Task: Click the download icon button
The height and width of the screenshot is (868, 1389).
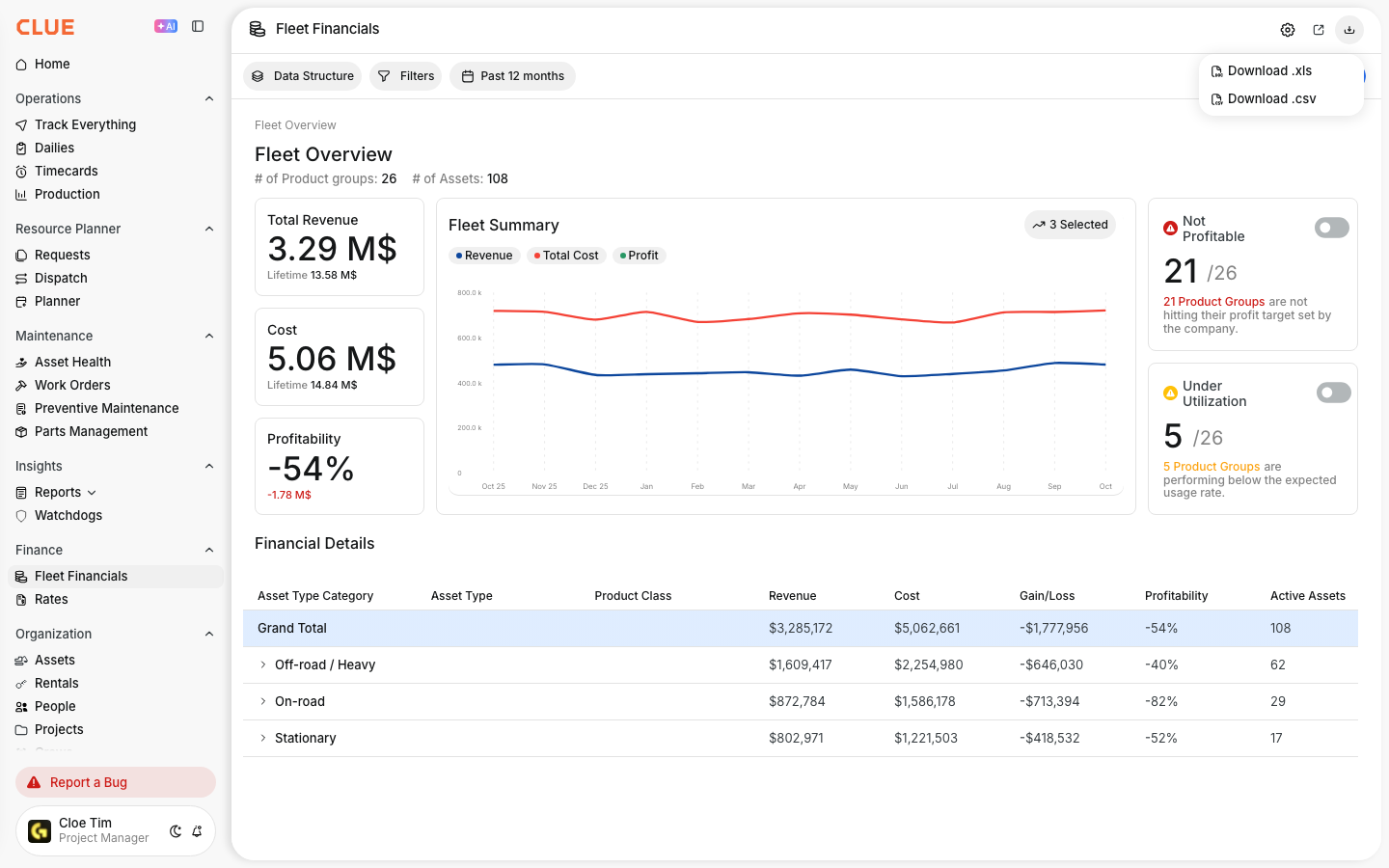Action: click(1349, 30)
